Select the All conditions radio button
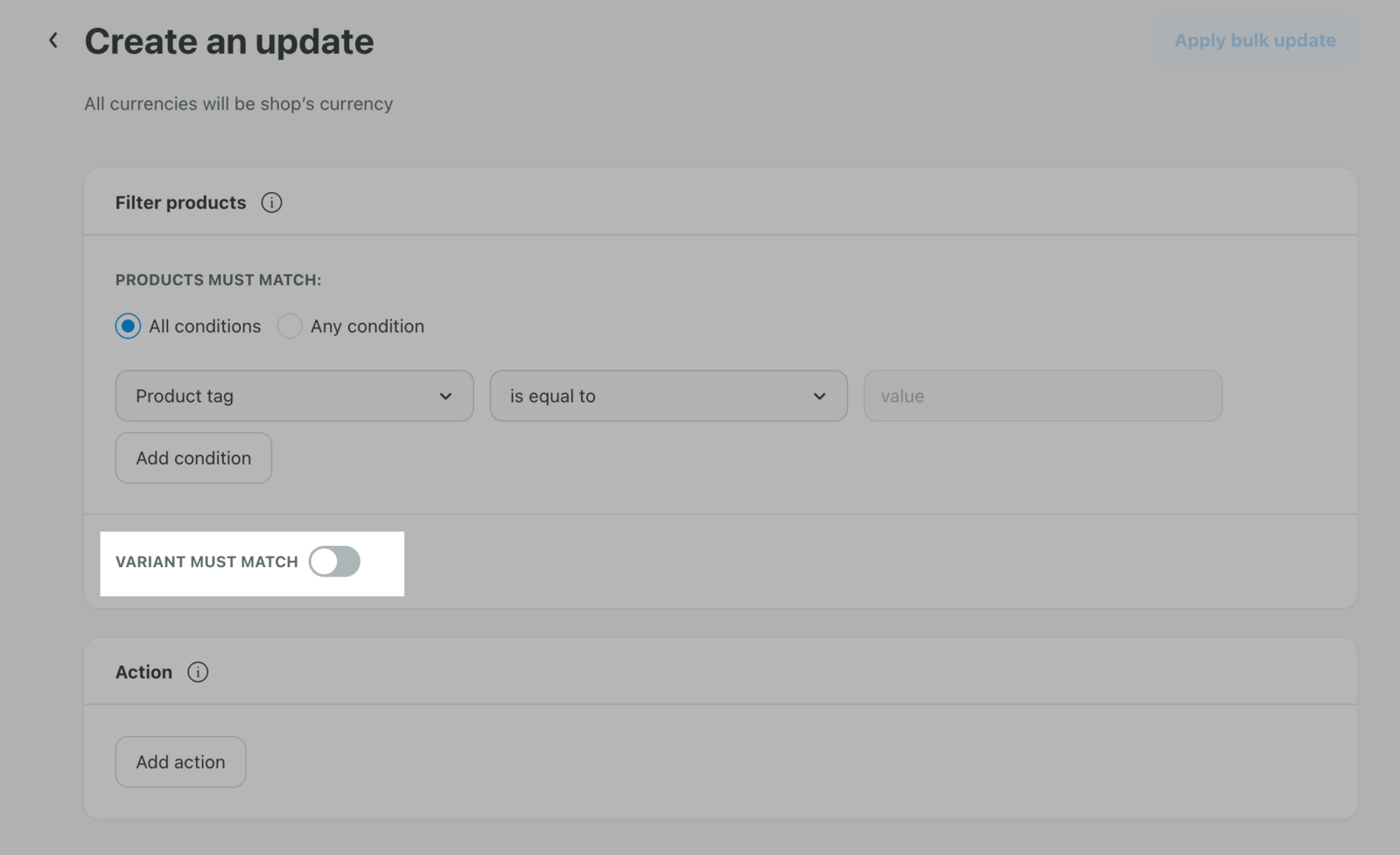Viewport: 1400px width, 855px height. pyautogui.click(x=128, y=326)
